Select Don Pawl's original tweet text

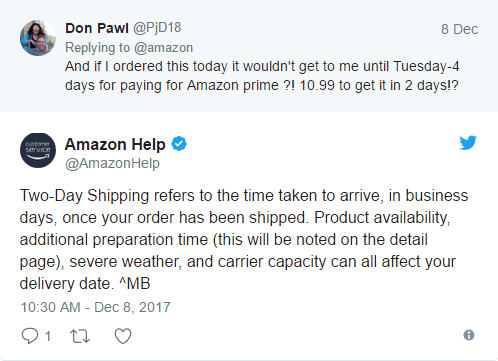coord(262,76)
